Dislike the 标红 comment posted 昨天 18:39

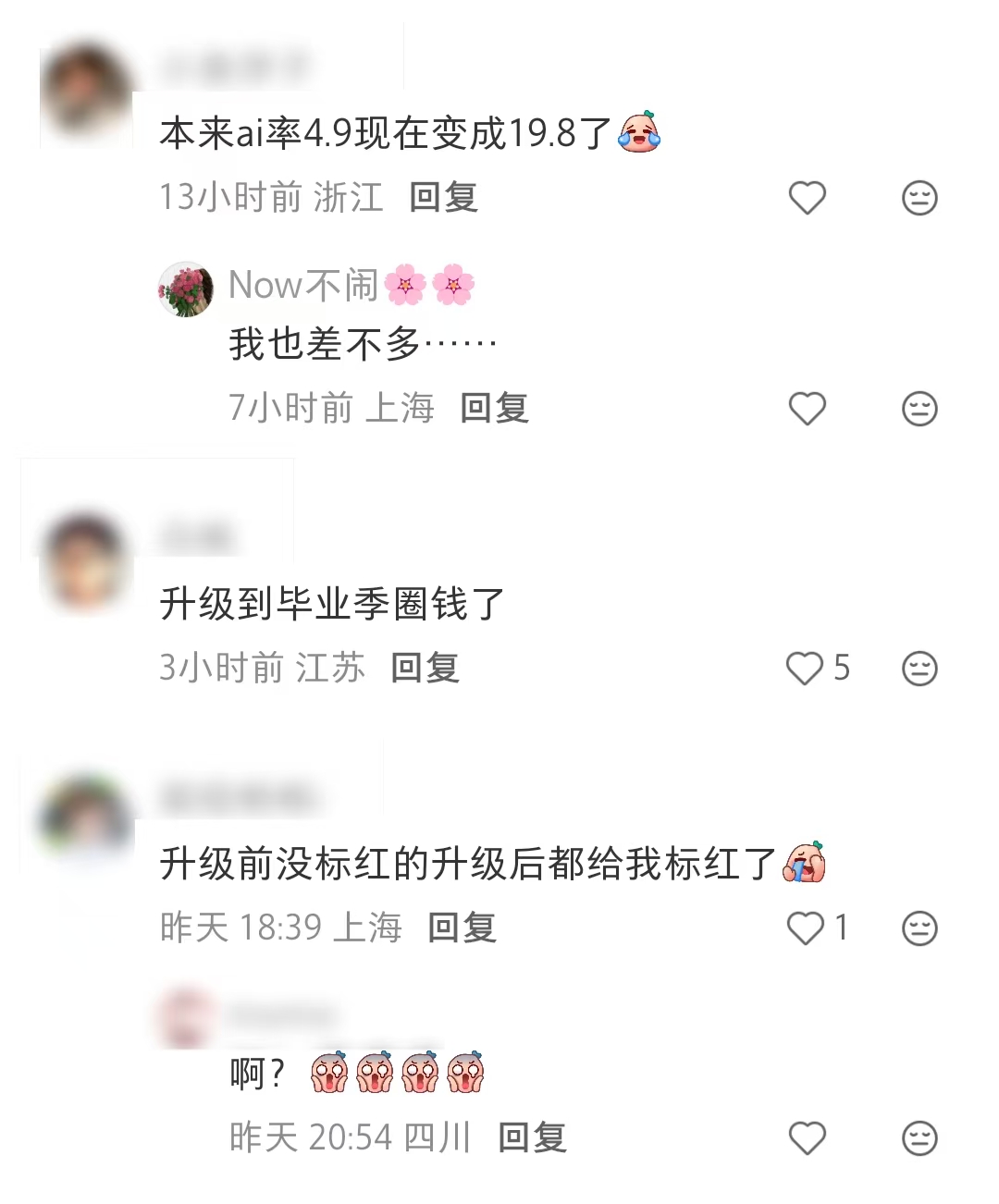(919, 928)
